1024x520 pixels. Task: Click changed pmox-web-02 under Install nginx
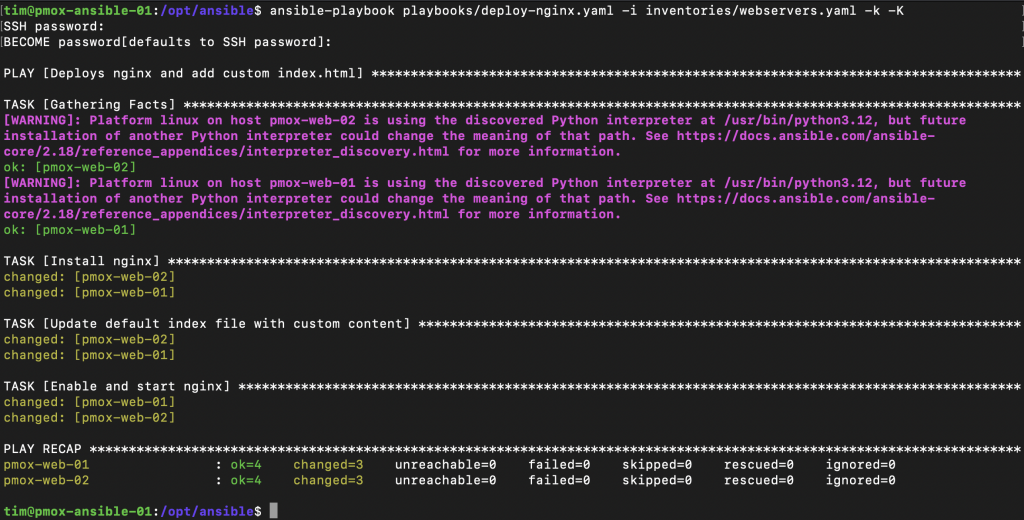90,277
